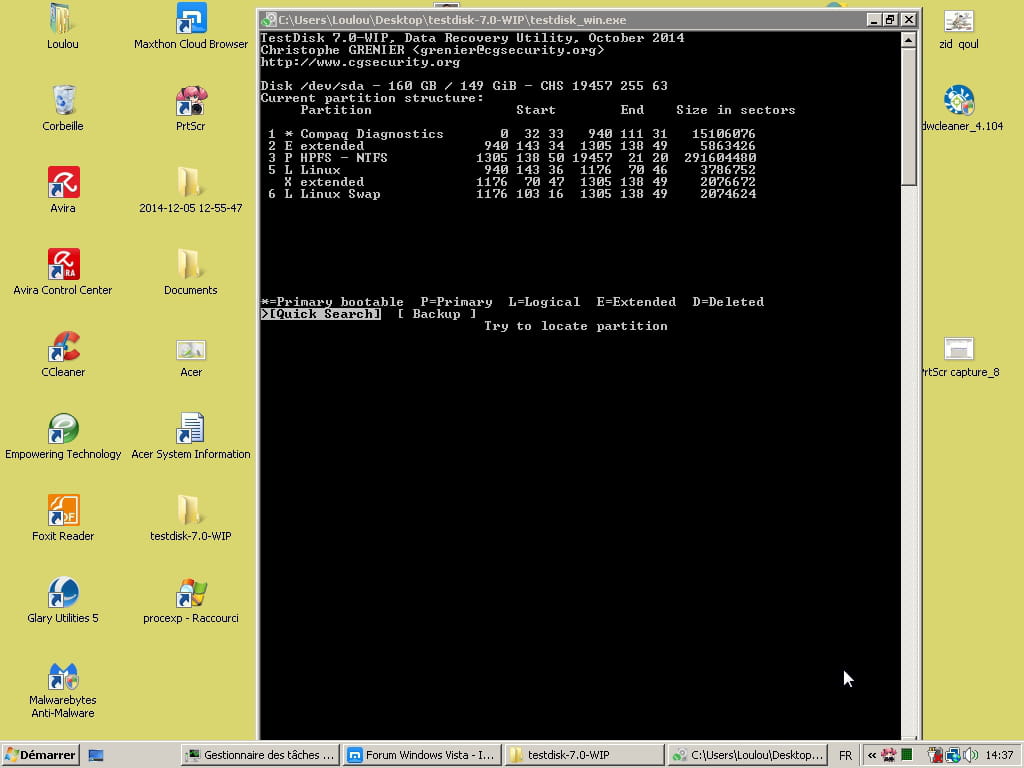Switch to Gestionnaire des tâches taskbar button

(x=260, y=755)
